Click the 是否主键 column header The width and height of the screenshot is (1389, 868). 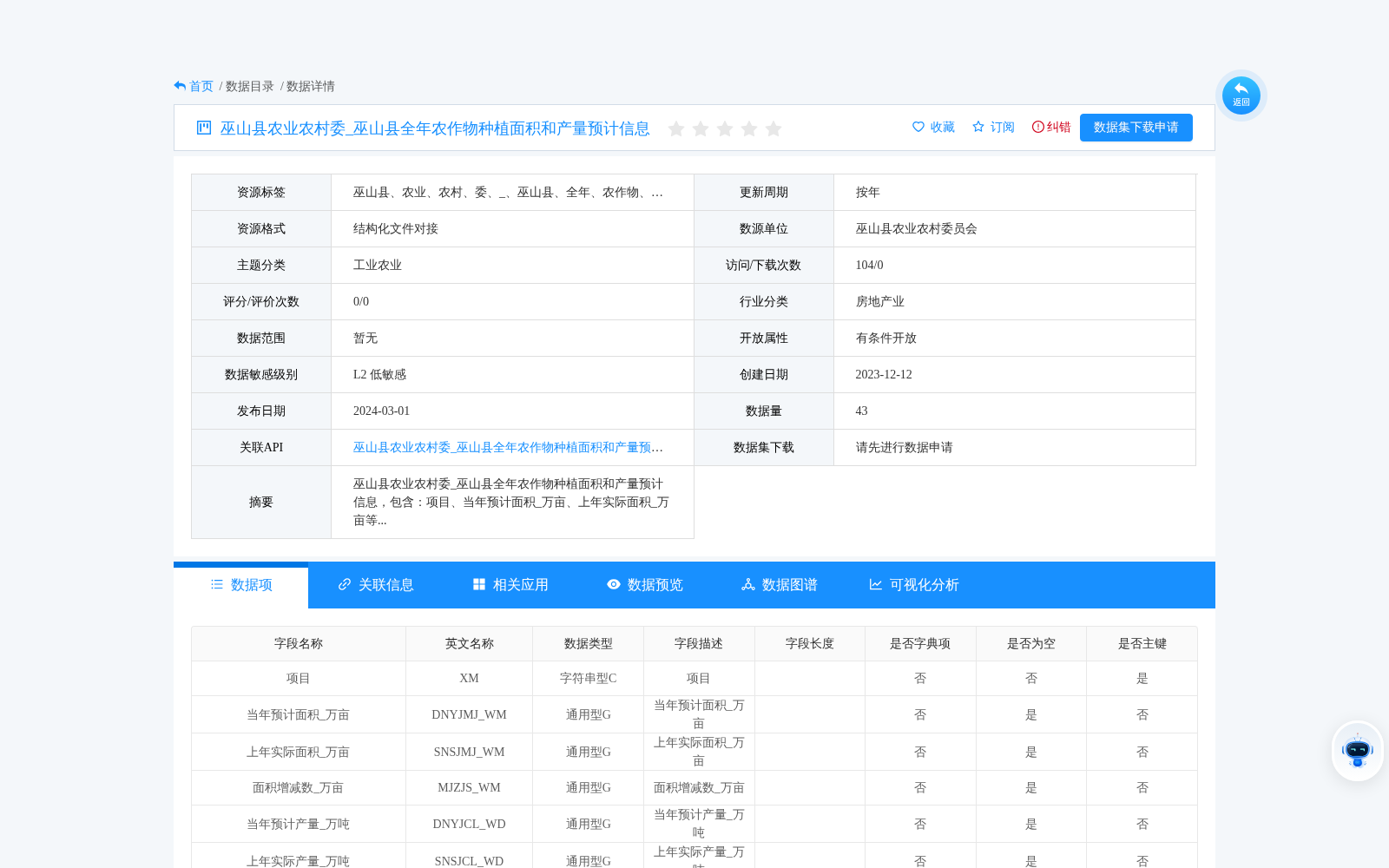(1142, 644)
